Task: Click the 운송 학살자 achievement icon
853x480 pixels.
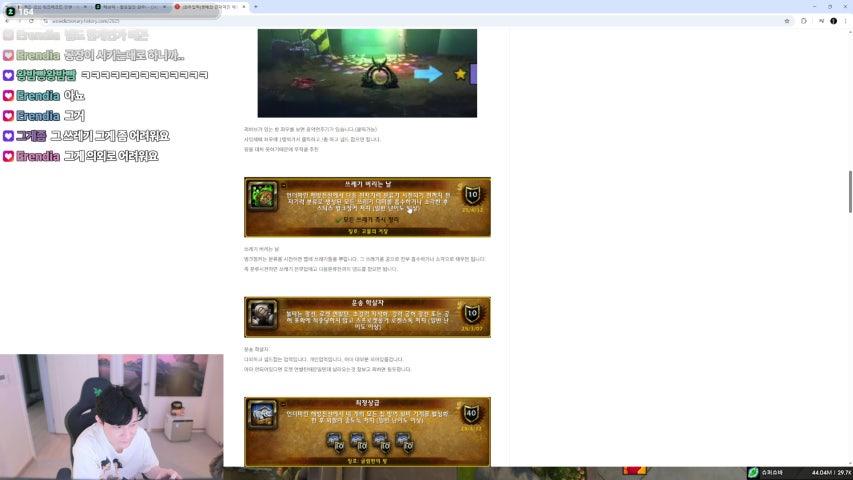Action: (x=263, y=314)
